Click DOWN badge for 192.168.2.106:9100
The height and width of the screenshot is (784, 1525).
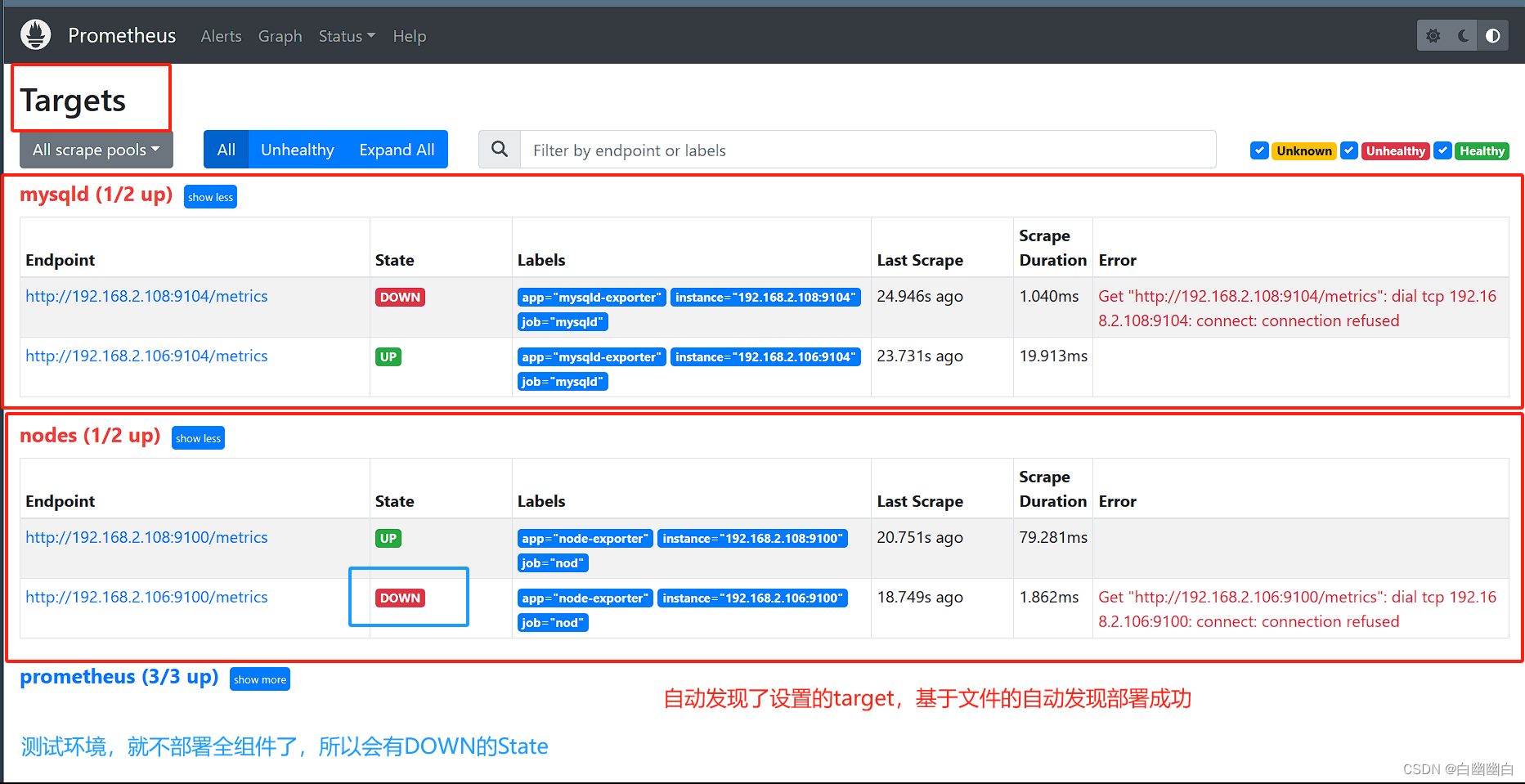pos(400,598)
